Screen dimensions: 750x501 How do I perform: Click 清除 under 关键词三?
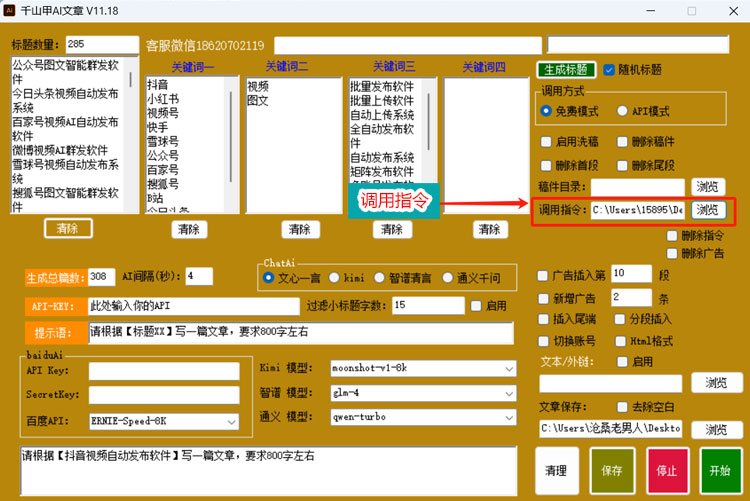tap(392, 229)
